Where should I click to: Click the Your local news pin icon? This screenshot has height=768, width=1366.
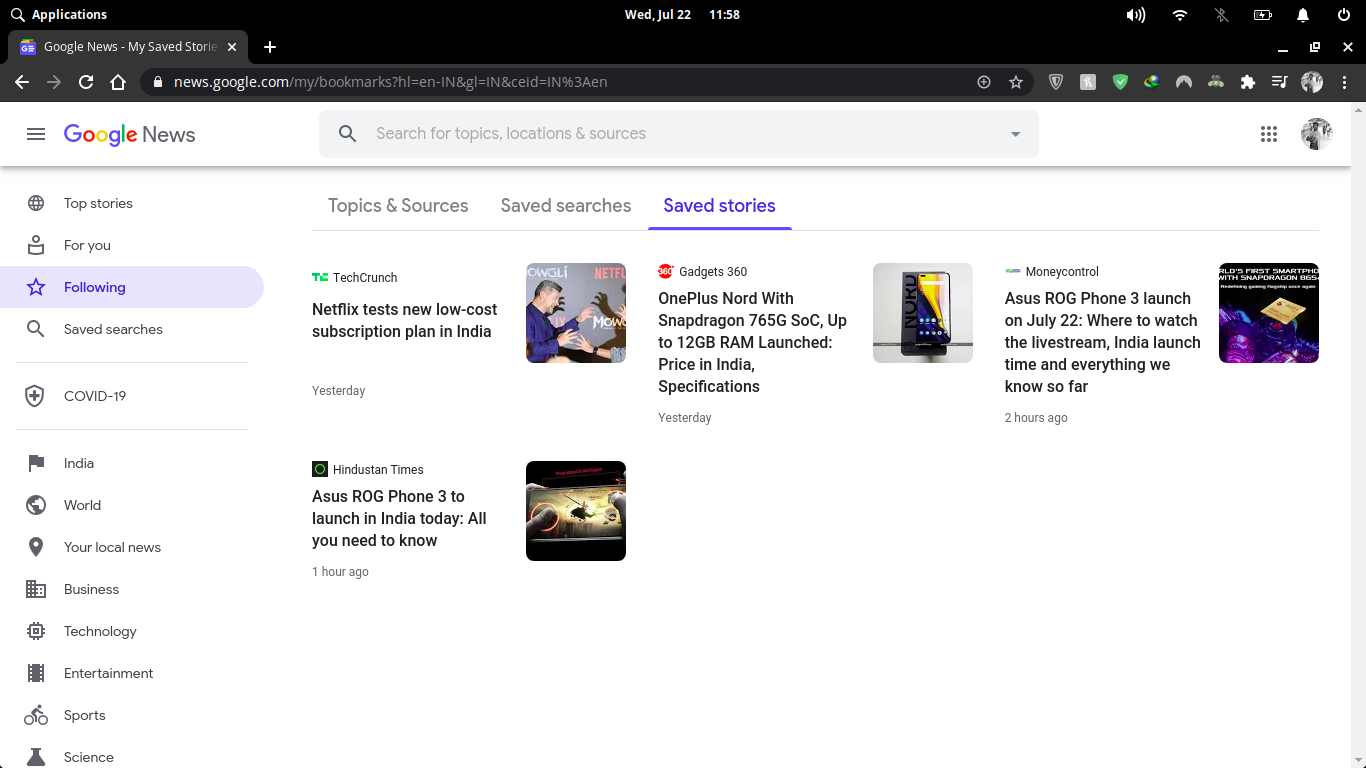click(x=36, y=547)
